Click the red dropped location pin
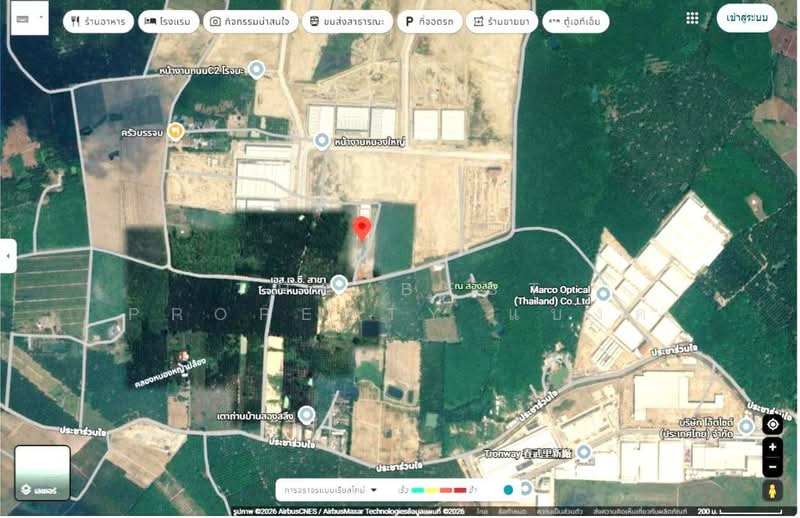This screenshot has width=800, height=518. (x=362, y=228)
